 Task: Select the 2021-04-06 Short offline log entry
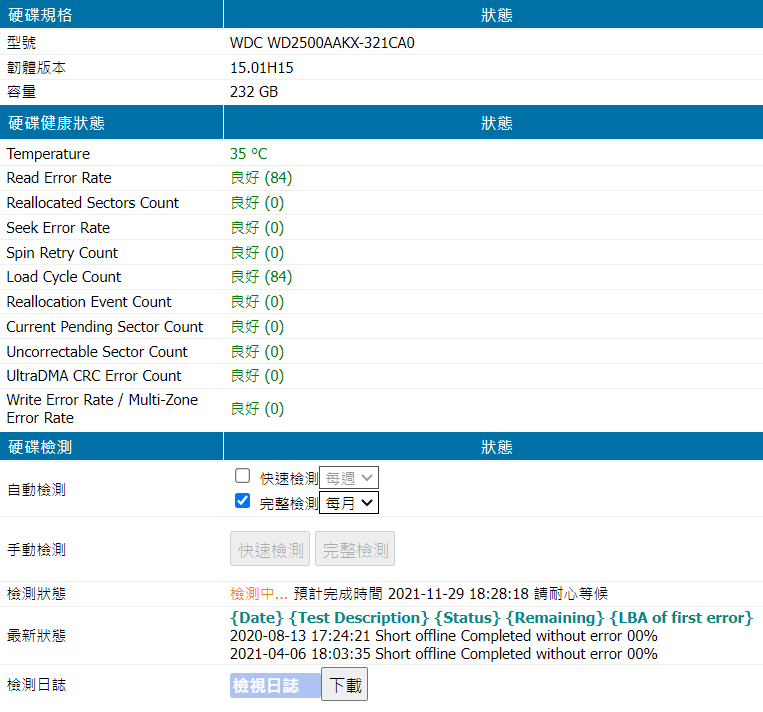click(x=443, y=654)
